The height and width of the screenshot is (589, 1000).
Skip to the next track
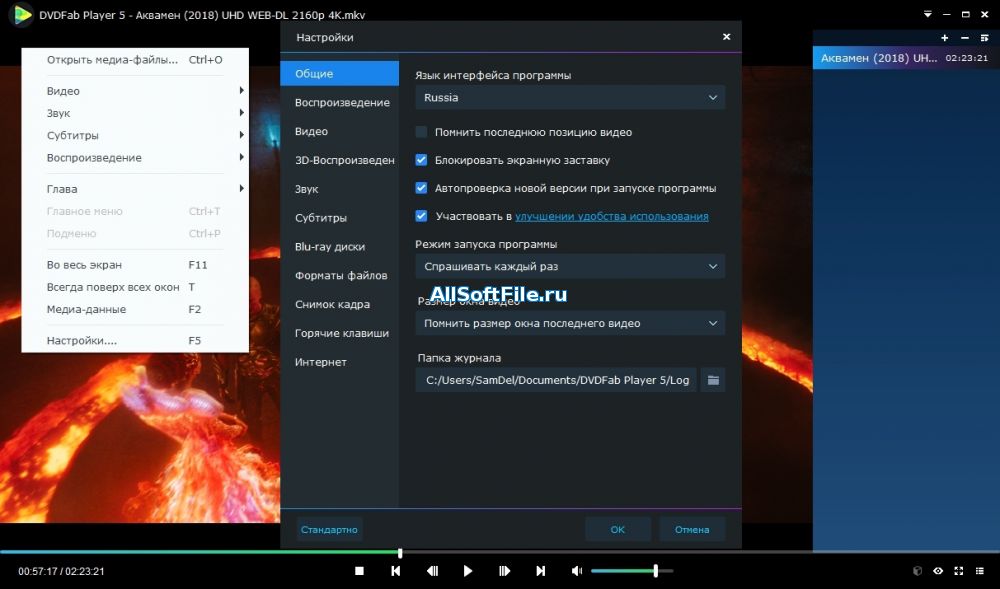540,571
